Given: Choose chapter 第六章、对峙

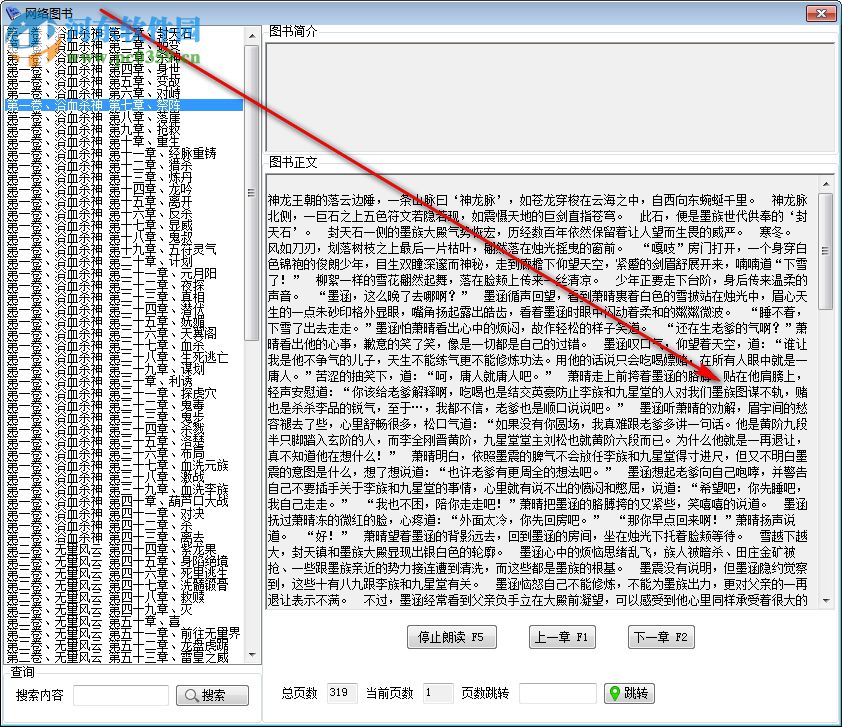Looking at the screenshot, I should [120, 91].
